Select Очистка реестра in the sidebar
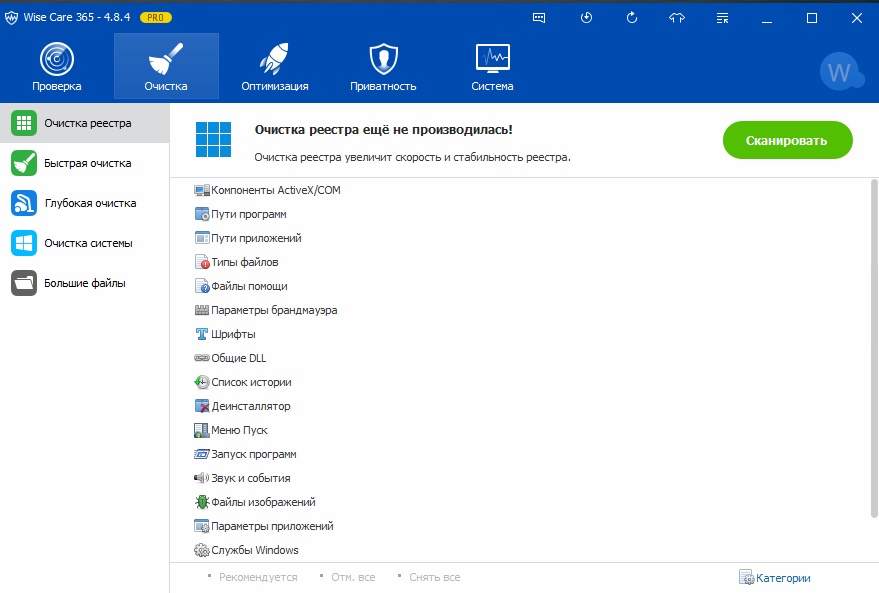This screenshot has height=593, width=879. pos(85,123)
